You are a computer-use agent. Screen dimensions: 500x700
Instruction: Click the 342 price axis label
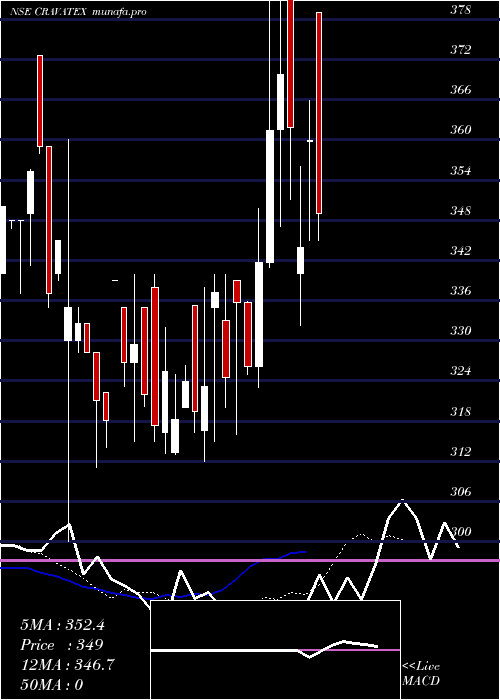(460, 251)
